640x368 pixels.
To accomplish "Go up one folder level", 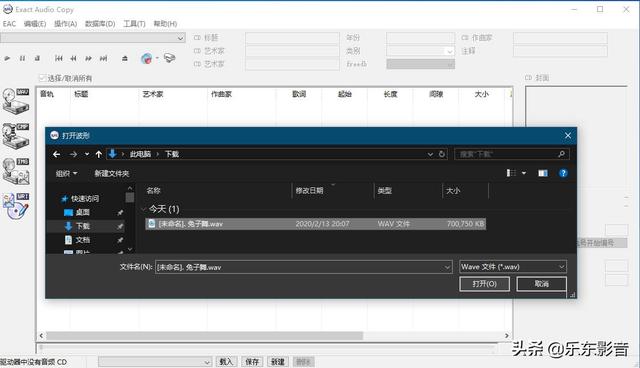I will point(98,154).
